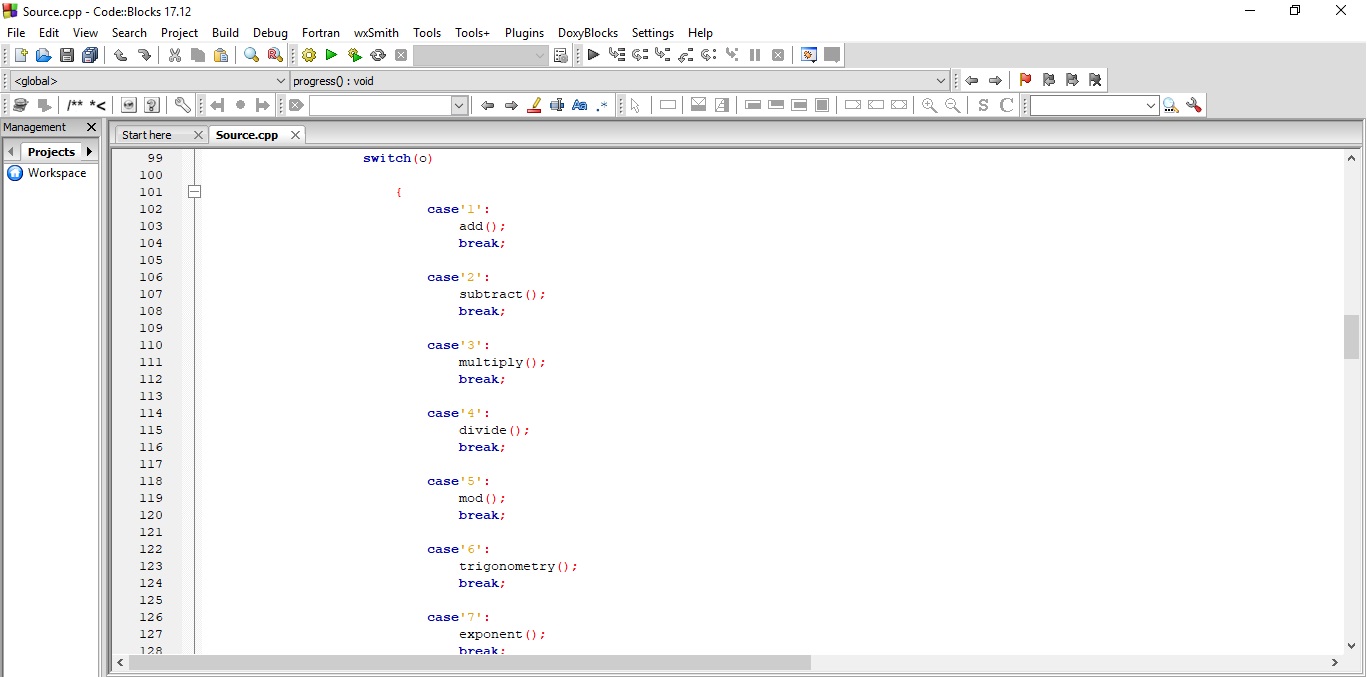Toggle regex search .* icon
This screenshot has width=1367, height=677.
602,105
